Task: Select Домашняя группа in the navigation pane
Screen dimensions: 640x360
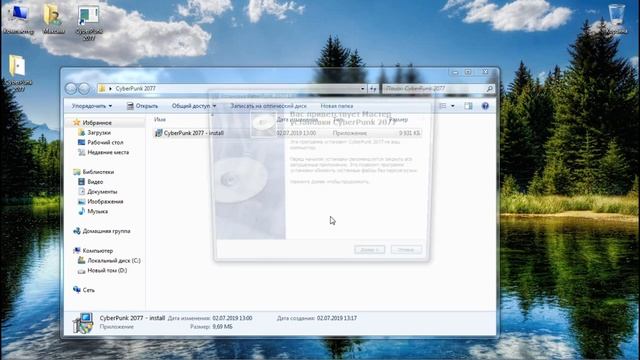Action: (x=106, y=231)
